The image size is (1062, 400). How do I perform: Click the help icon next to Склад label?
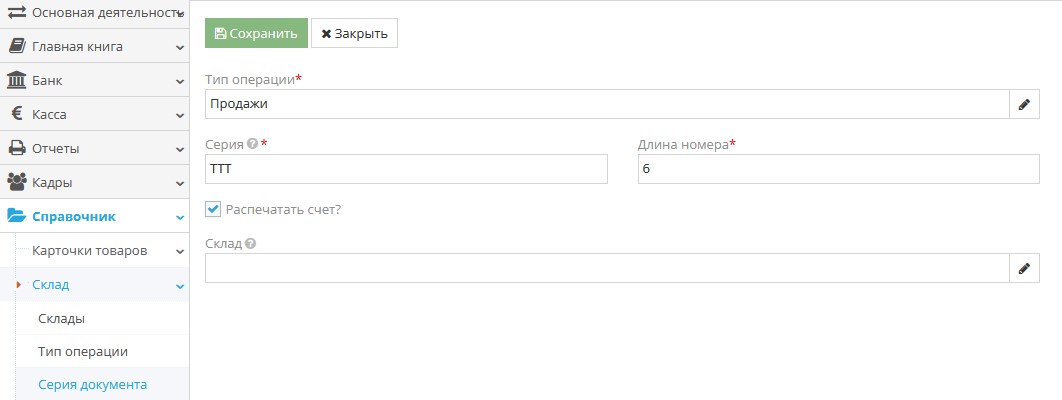(x=250, y=243)
